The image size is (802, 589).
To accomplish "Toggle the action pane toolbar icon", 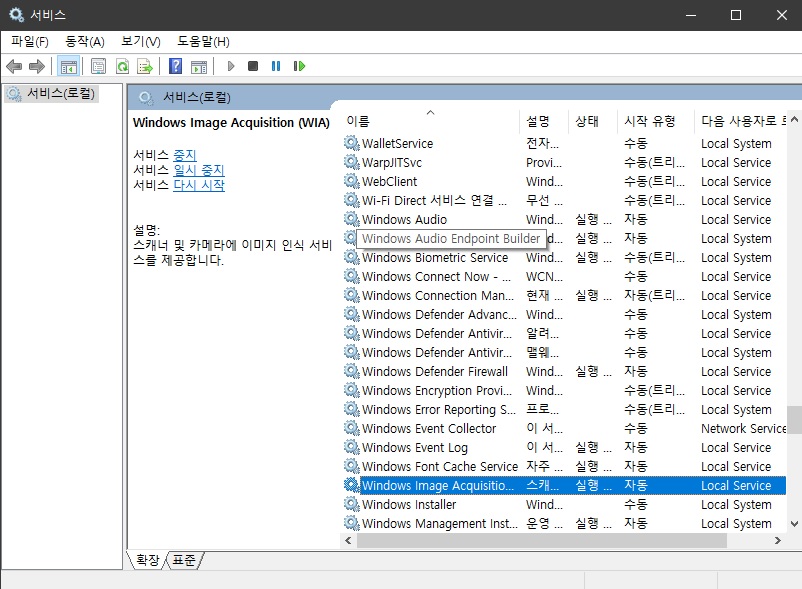I will pos(199,66).
